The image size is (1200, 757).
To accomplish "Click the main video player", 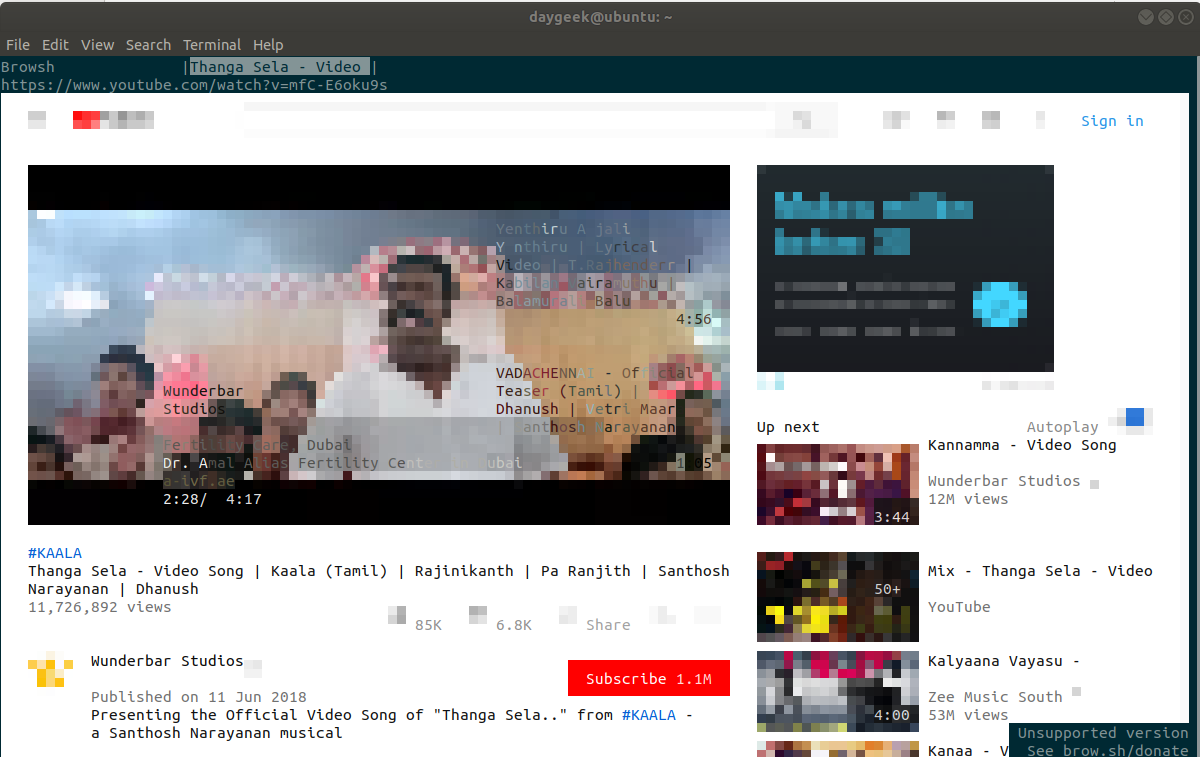I will pyautogui.click(x=379, y=345).
